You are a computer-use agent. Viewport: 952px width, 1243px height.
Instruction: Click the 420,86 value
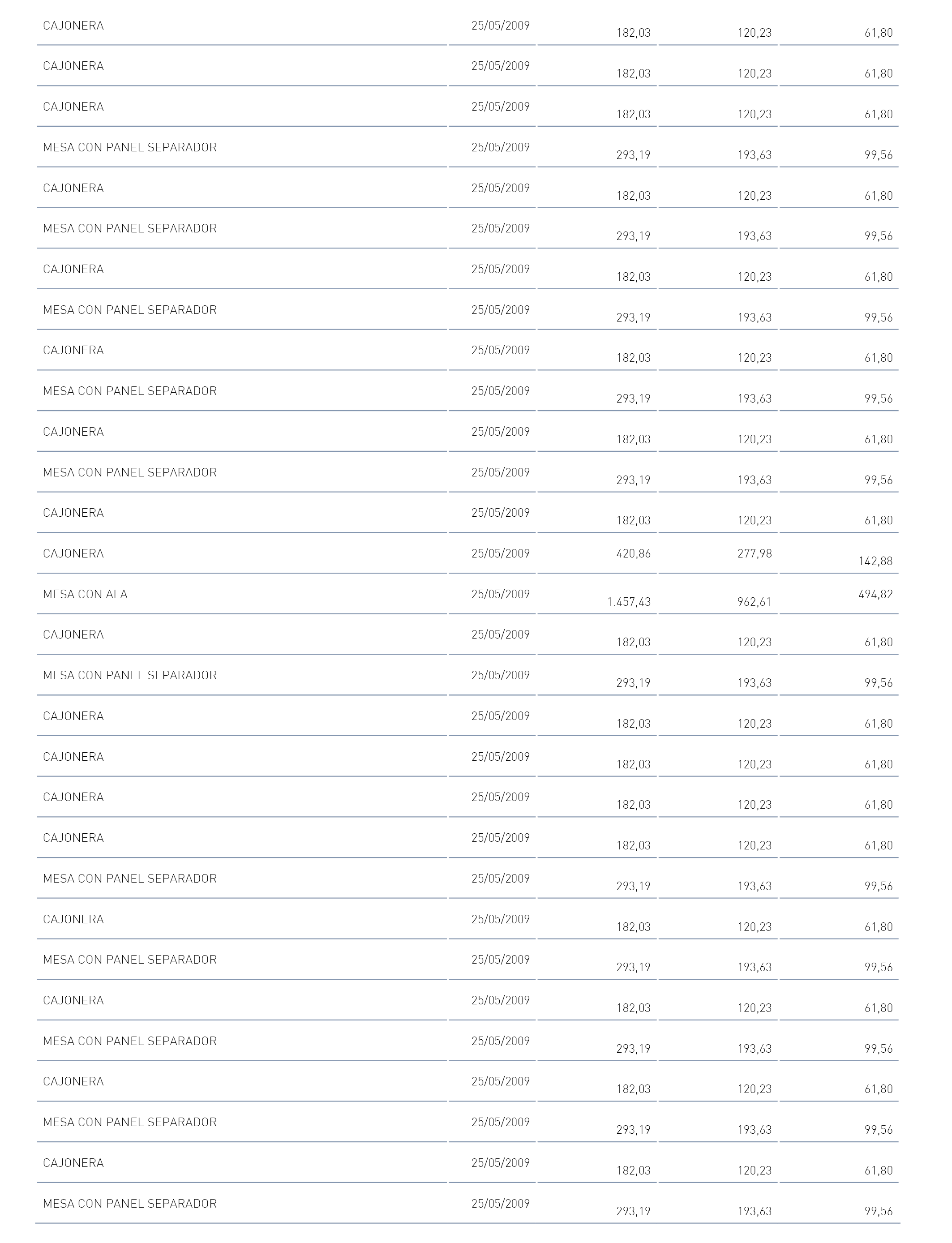pos(634,553)
